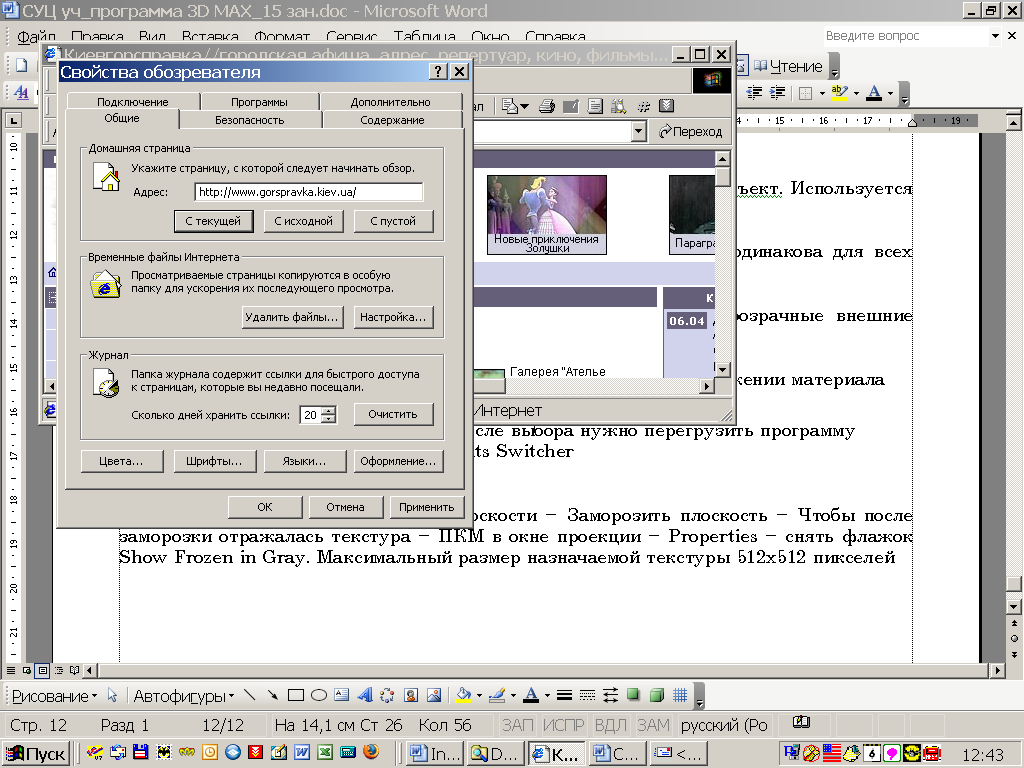The image size is (1024, 768).
Task: Adjust days-to-keep-links spinner arrows
Action: tap(330, 415)
